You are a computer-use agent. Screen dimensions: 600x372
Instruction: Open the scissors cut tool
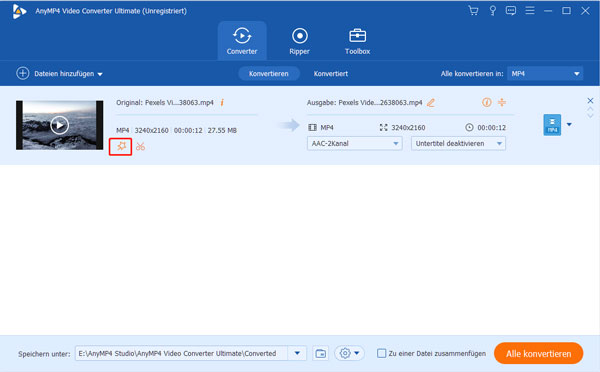tap(140, 146)
